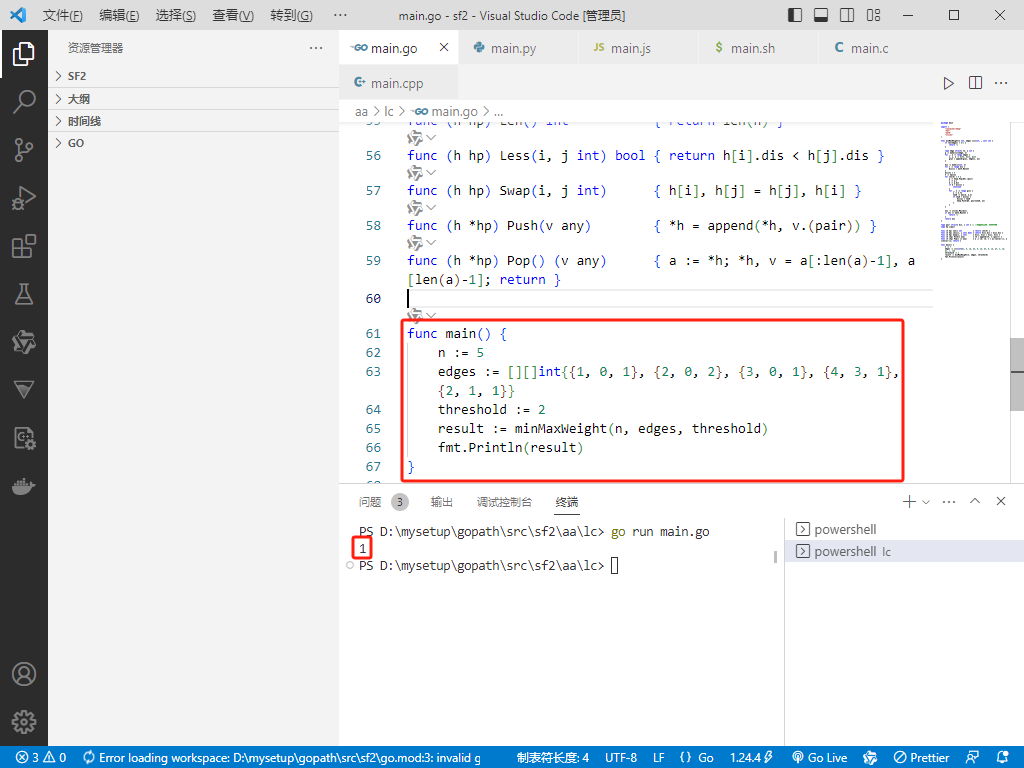1024x768 pixels.
Task: Change UTF-8 file encoding
Action: coord(621,758)
